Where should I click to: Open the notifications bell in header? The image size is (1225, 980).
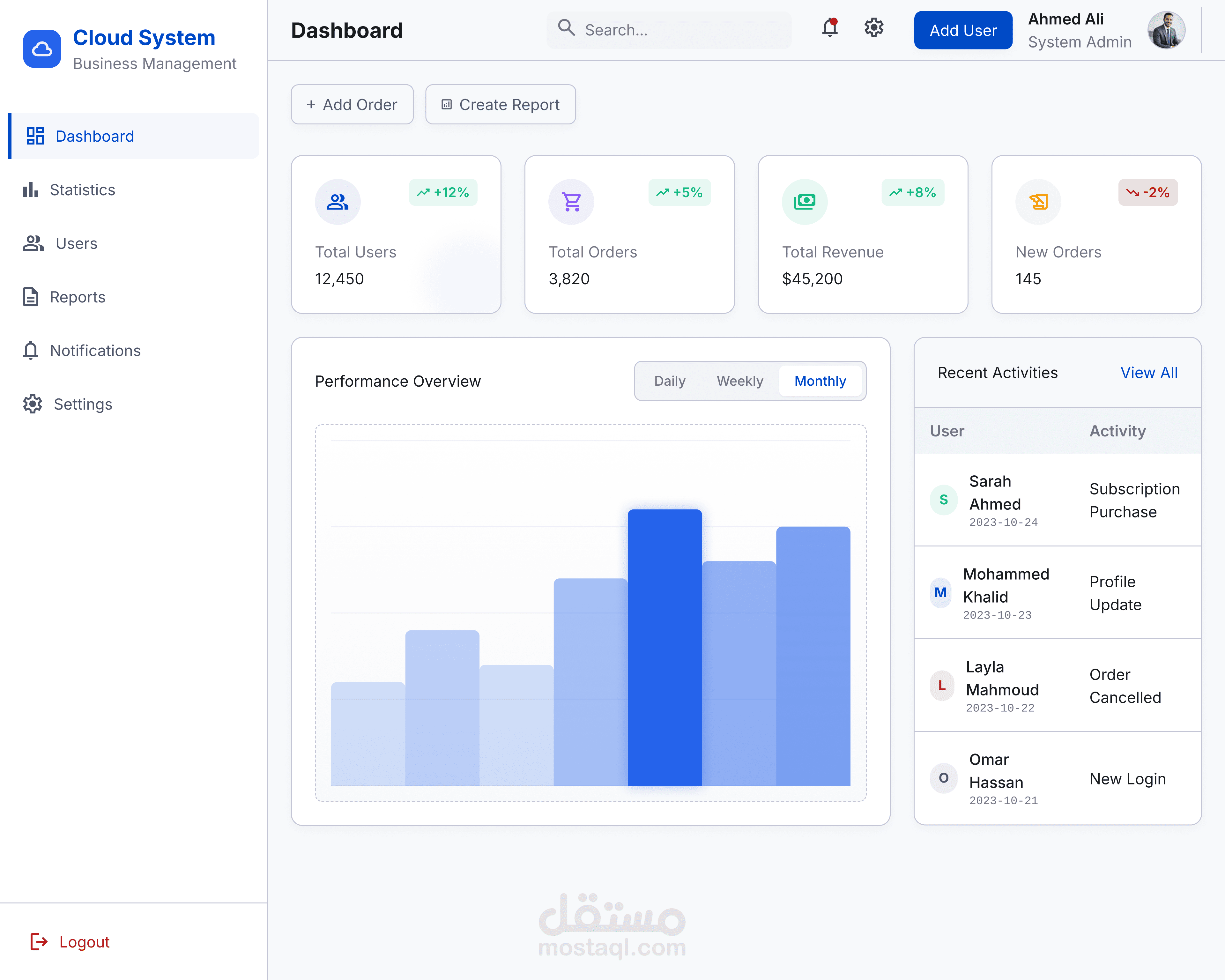tap(830, 27)
